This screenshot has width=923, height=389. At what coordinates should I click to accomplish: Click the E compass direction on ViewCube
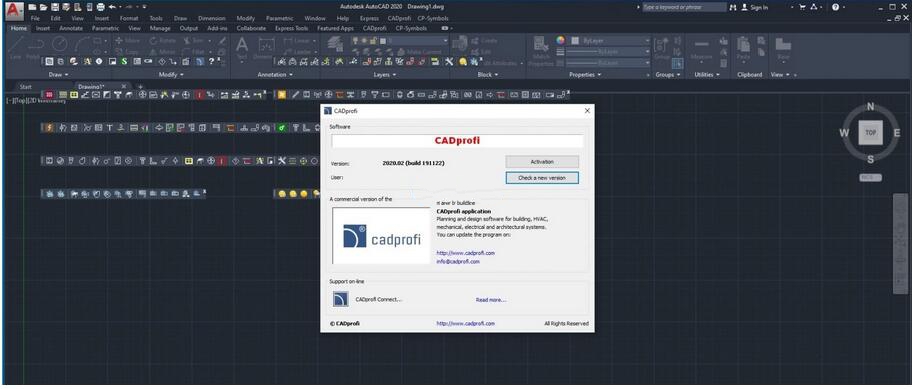tap(897, 133)
